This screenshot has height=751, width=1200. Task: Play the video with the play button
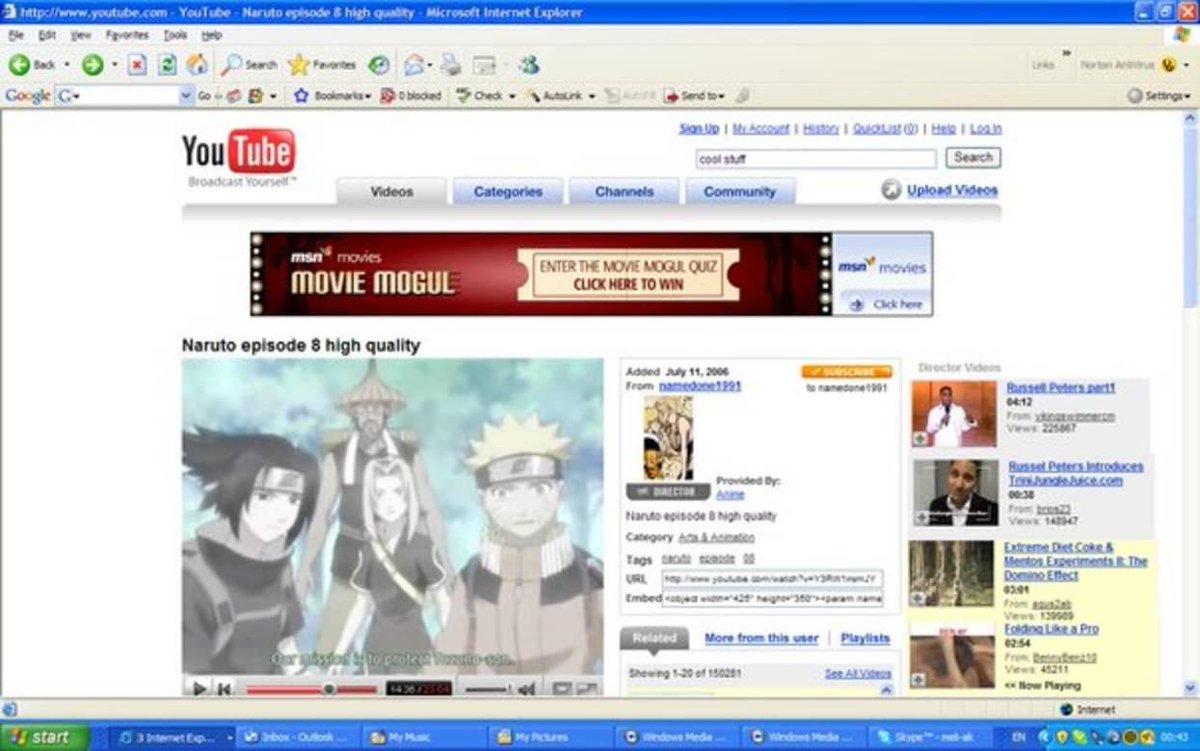coord(199,688)
